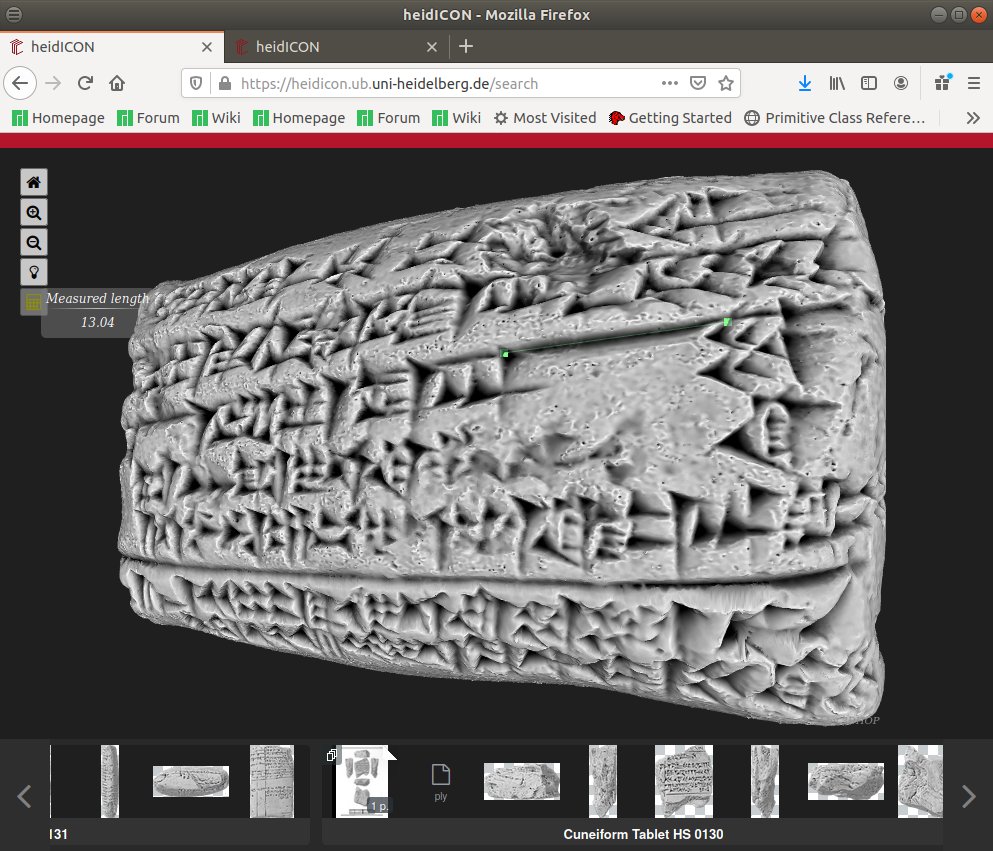Open second Wiki bookmark
Screen dimensions: 993x851
457,118
